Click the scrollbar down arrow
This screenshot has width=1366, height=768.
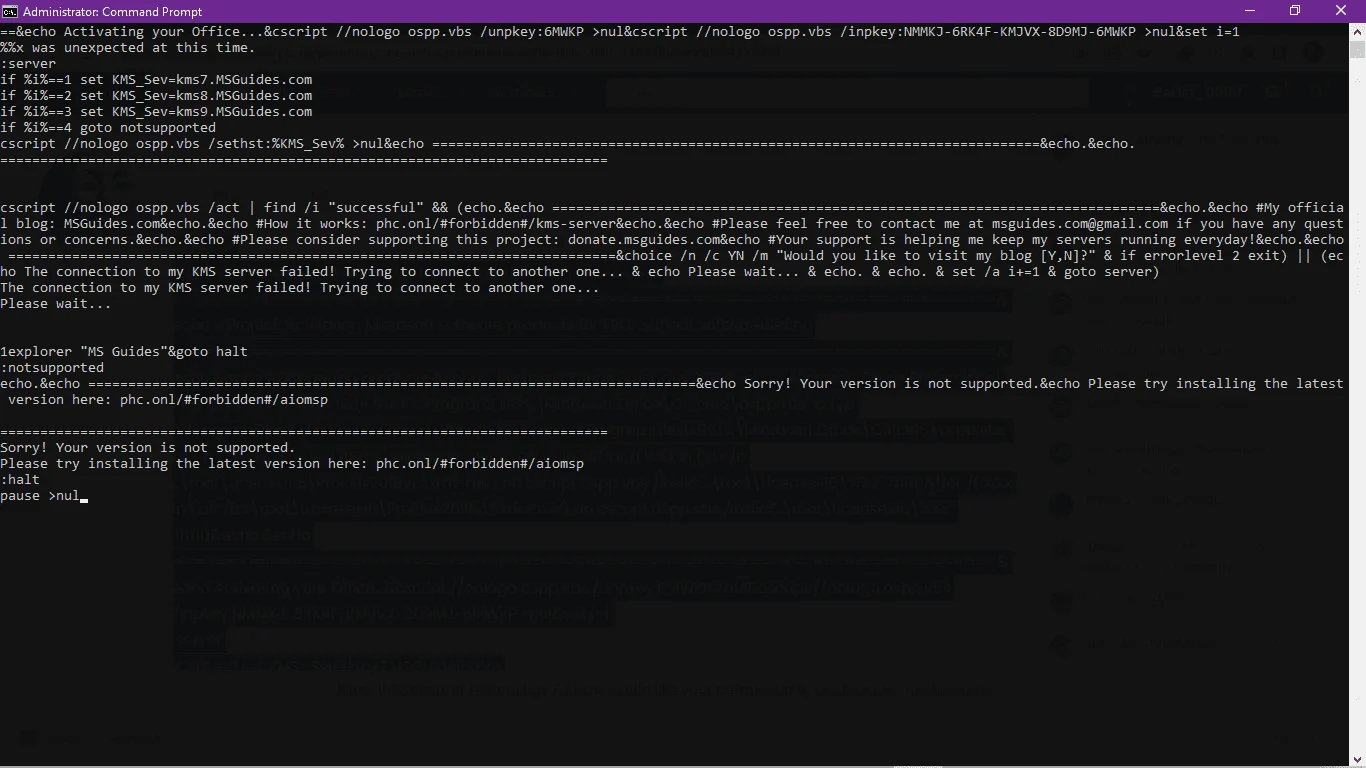click(x=1357, y=759)
